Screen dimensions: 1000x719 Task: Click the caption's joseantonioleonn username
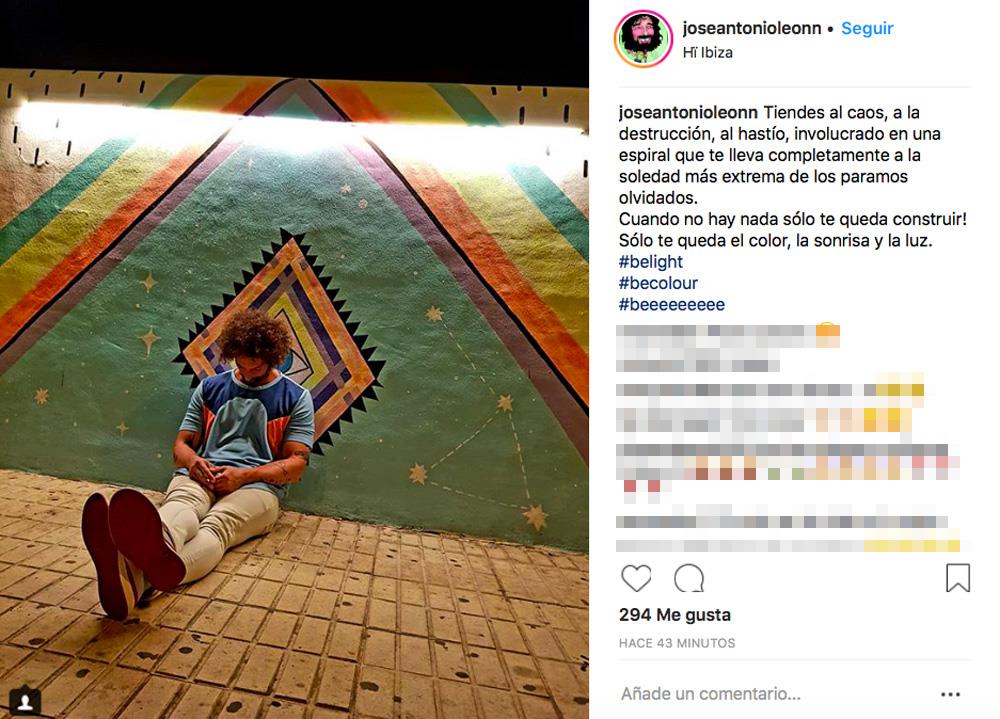[688, 113]
